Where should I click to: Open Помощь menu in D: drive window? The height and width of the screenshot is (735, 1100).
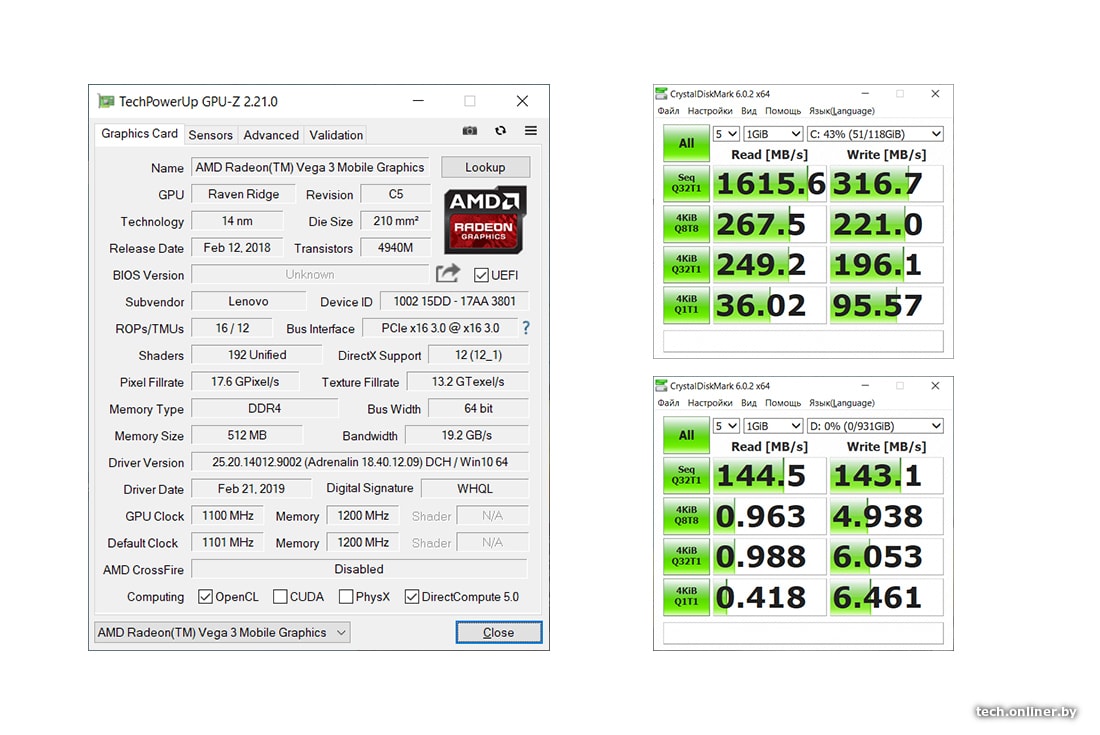tap(783, 403)
